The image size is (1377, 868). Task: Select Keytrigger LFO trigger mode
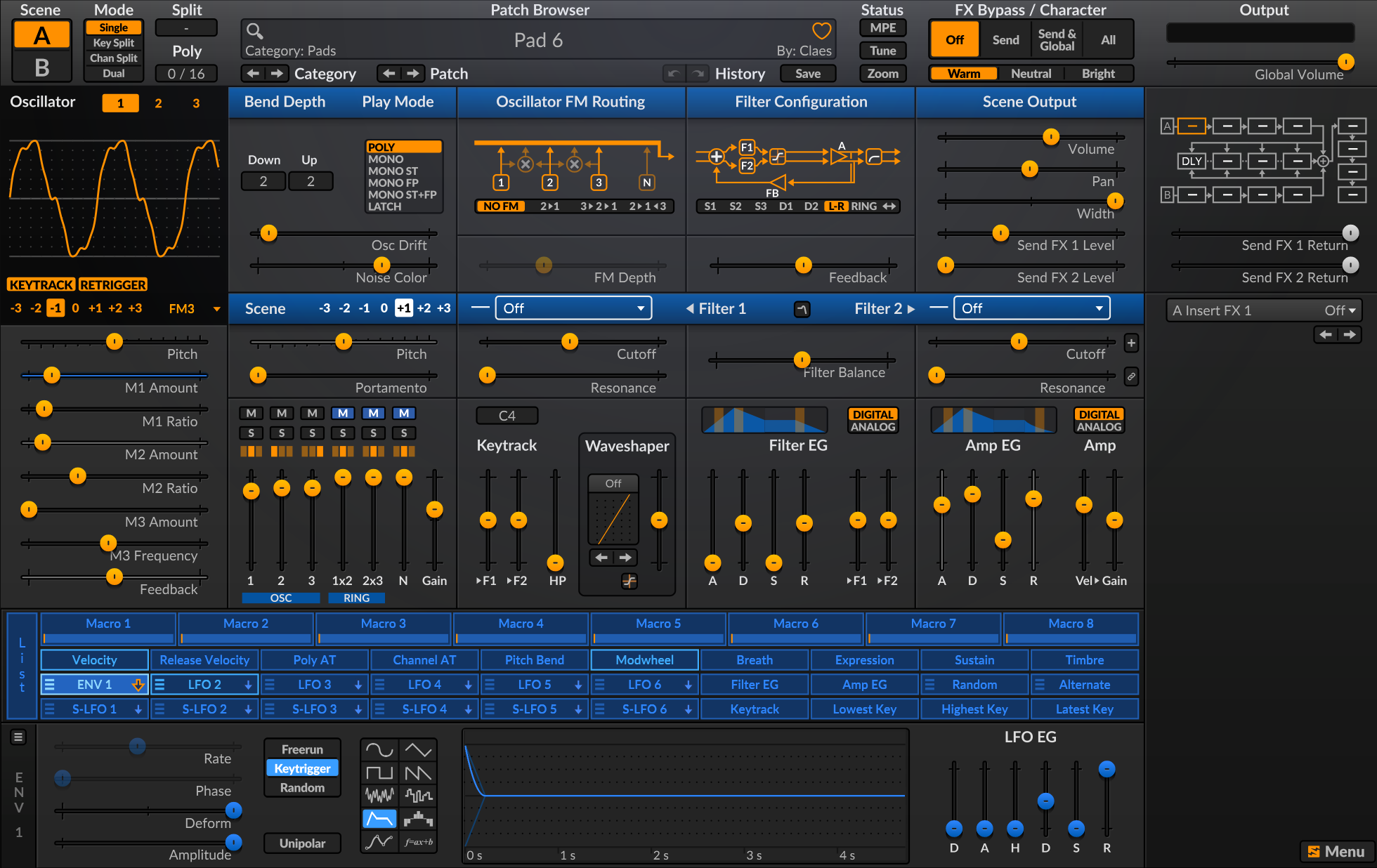(x=302, y=768)
